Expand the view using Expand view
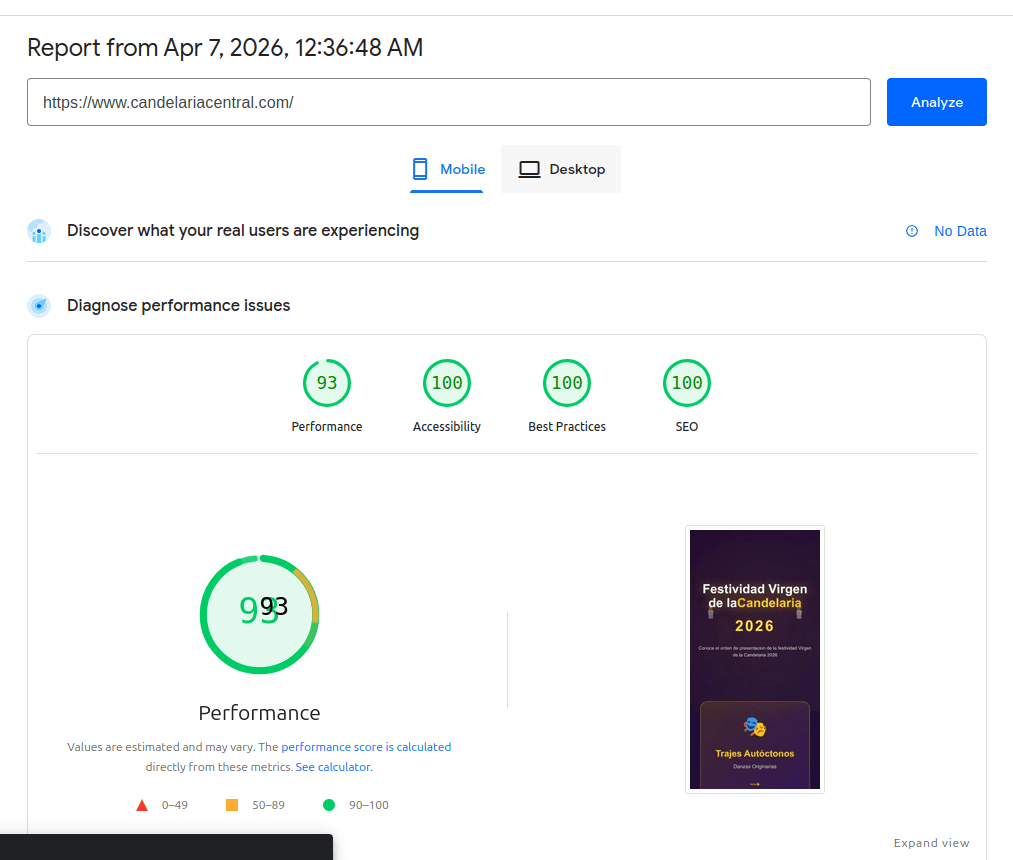1013x860 pixels. pos(931,843)
